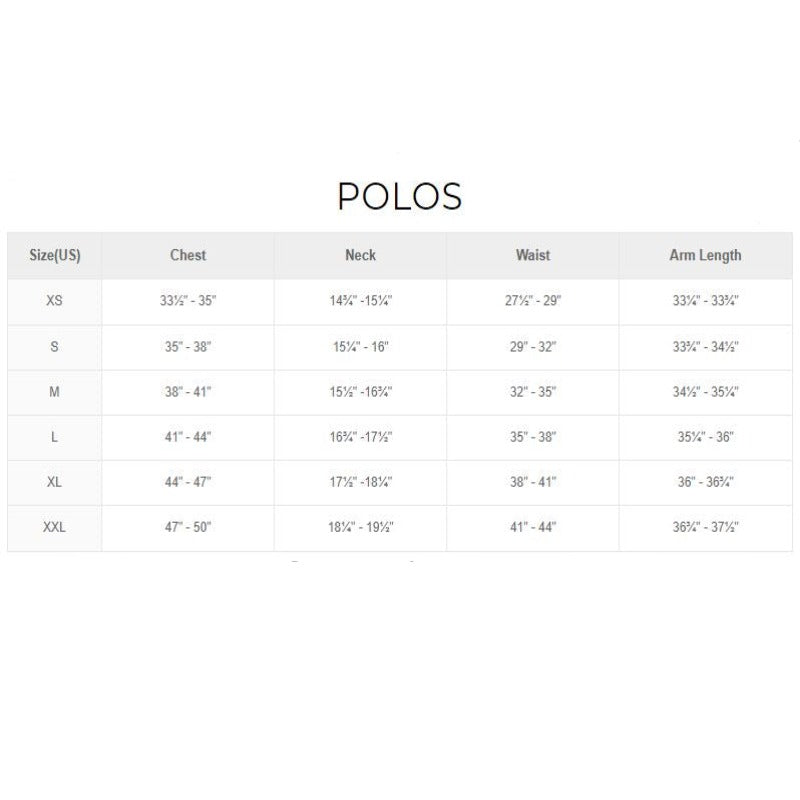This screenshot has width=800, height=800.
Task: Click the XL arm length cell 36" - 36¾"
Action: [x=705, y=482]
